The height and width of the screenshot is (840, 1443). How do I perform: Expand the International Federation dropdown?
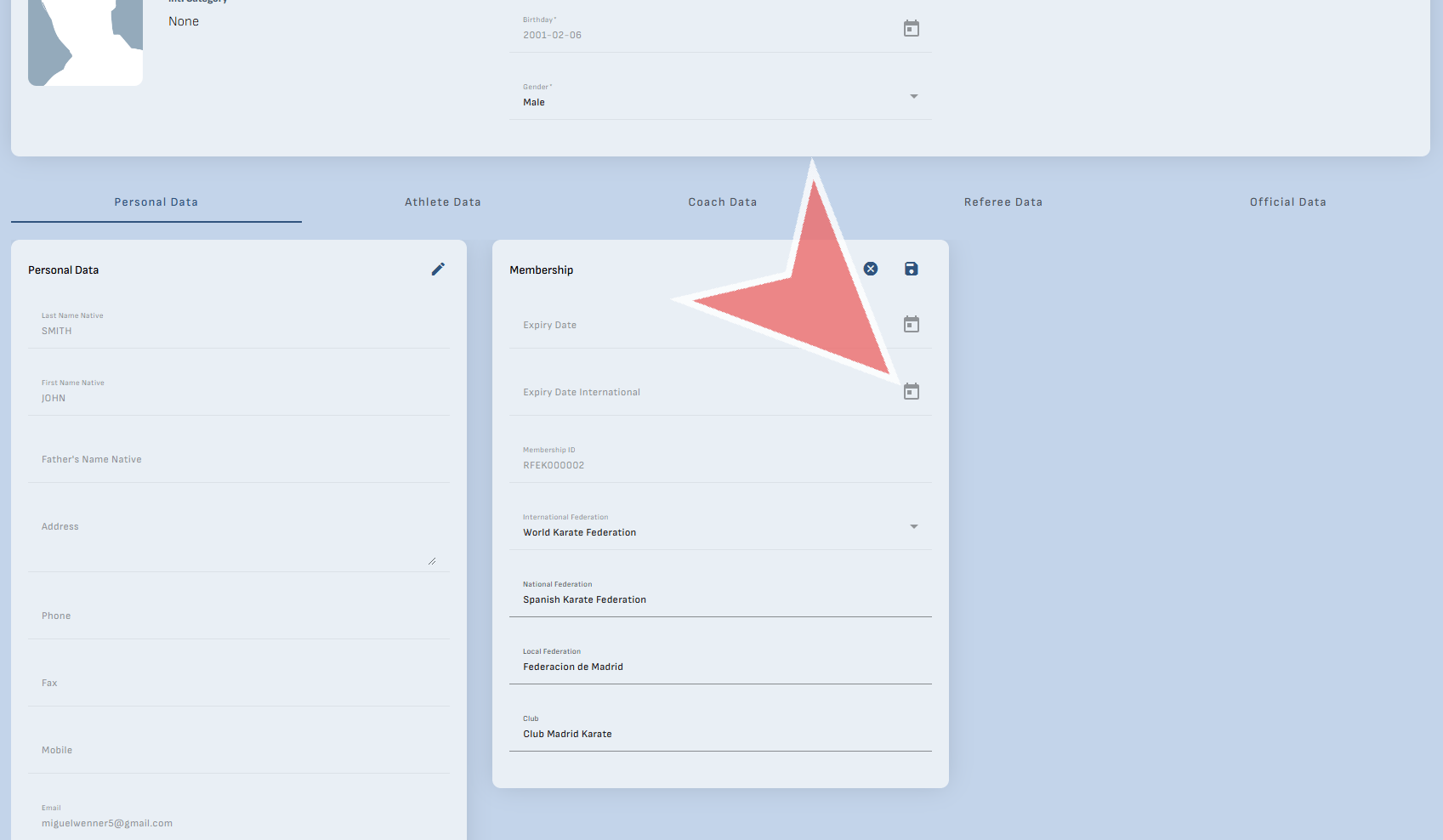tap(913, 527)
